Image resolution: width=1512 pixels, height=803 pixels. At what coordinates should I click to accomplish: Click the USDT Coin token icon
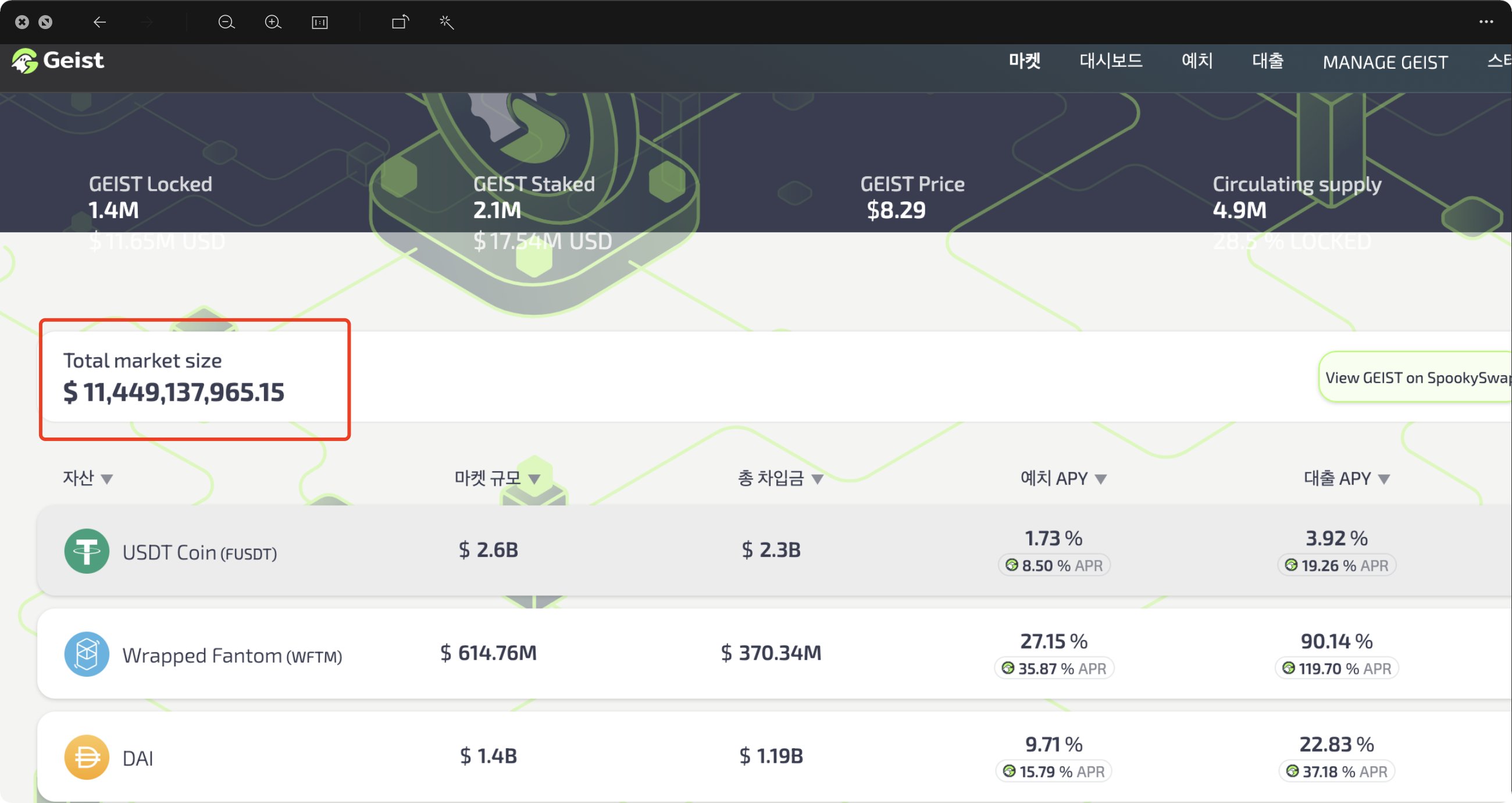87,550
